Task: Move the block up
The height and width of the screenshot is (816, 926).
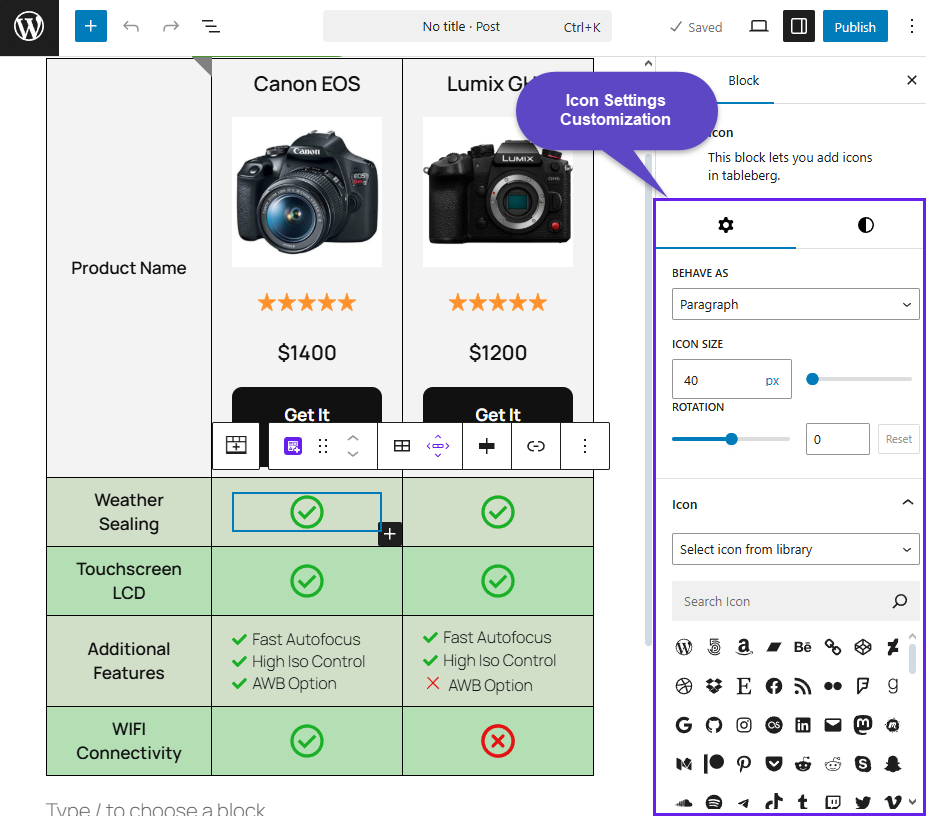Action: click(x=353, y=438)
